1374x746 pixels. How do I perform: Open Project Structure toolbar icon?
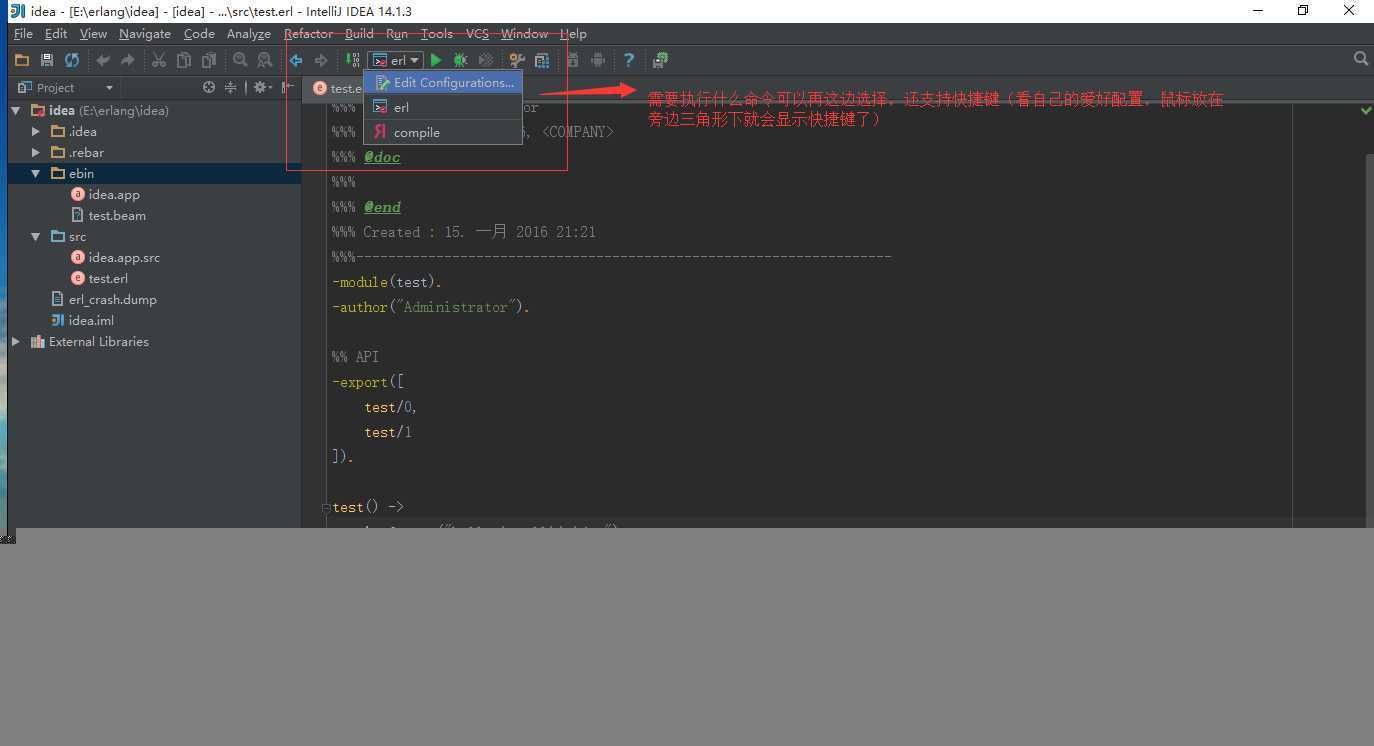pyautogui.click(x=542, y=60)
